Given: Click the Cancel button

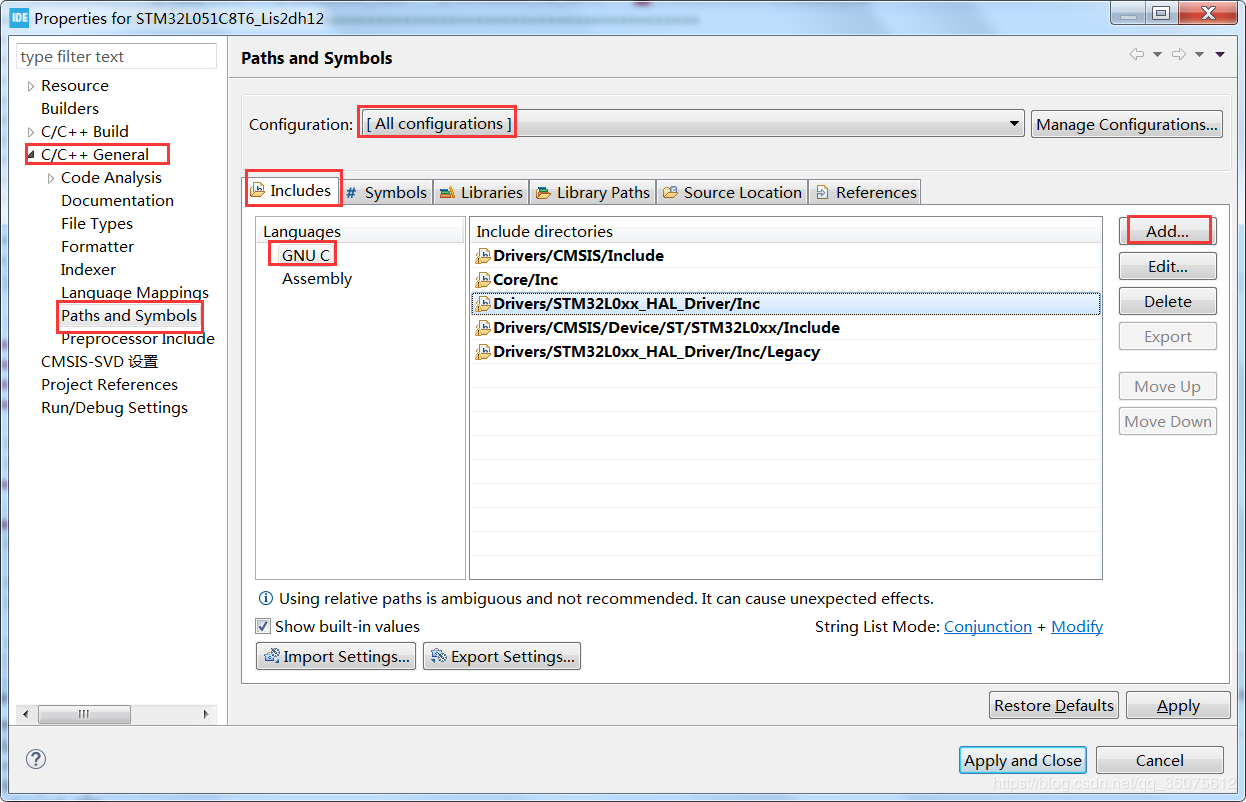Looking at the screenshot, I should [x=1160, y=760].
